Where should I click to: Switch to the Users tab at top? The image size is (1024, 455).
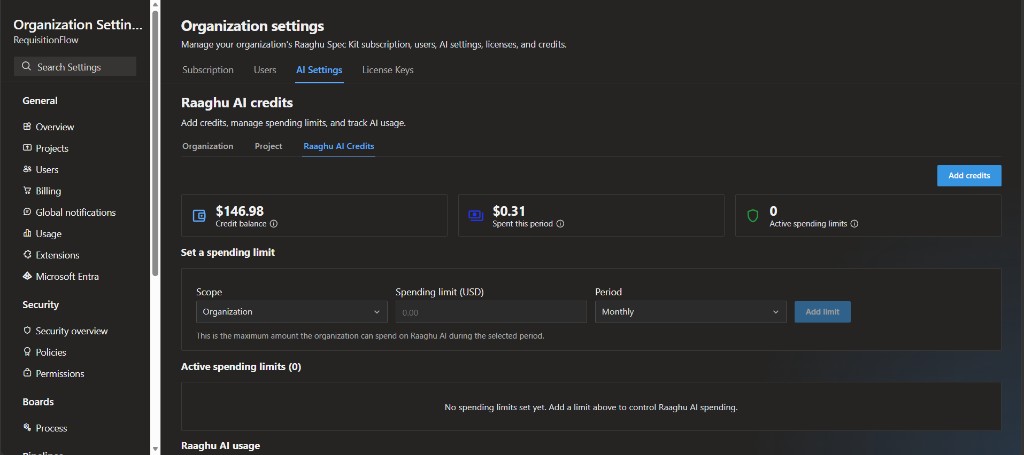tap(264, 70)
